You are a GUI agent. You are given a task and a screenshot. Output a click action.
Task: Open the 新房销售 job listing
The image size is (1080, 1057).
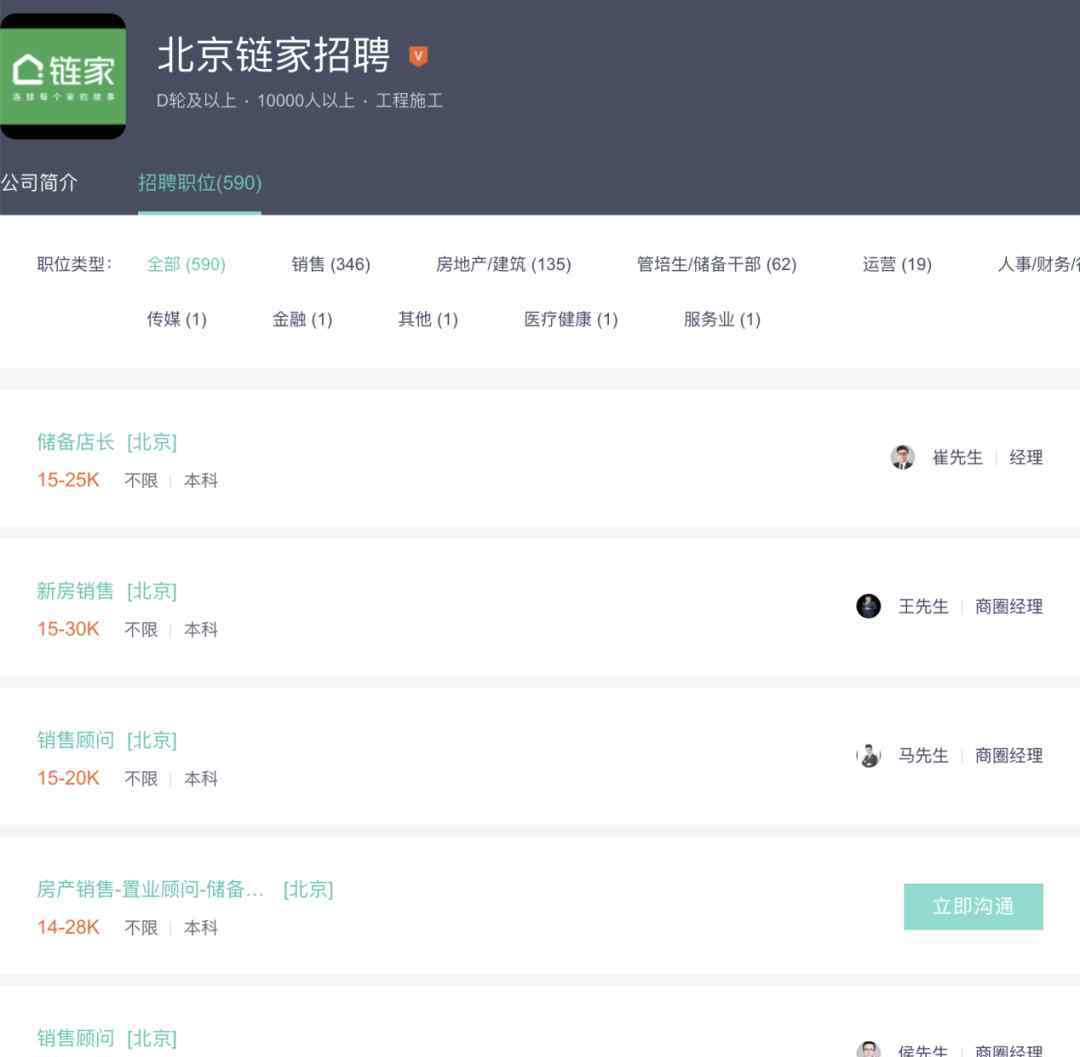click(76, 591)
